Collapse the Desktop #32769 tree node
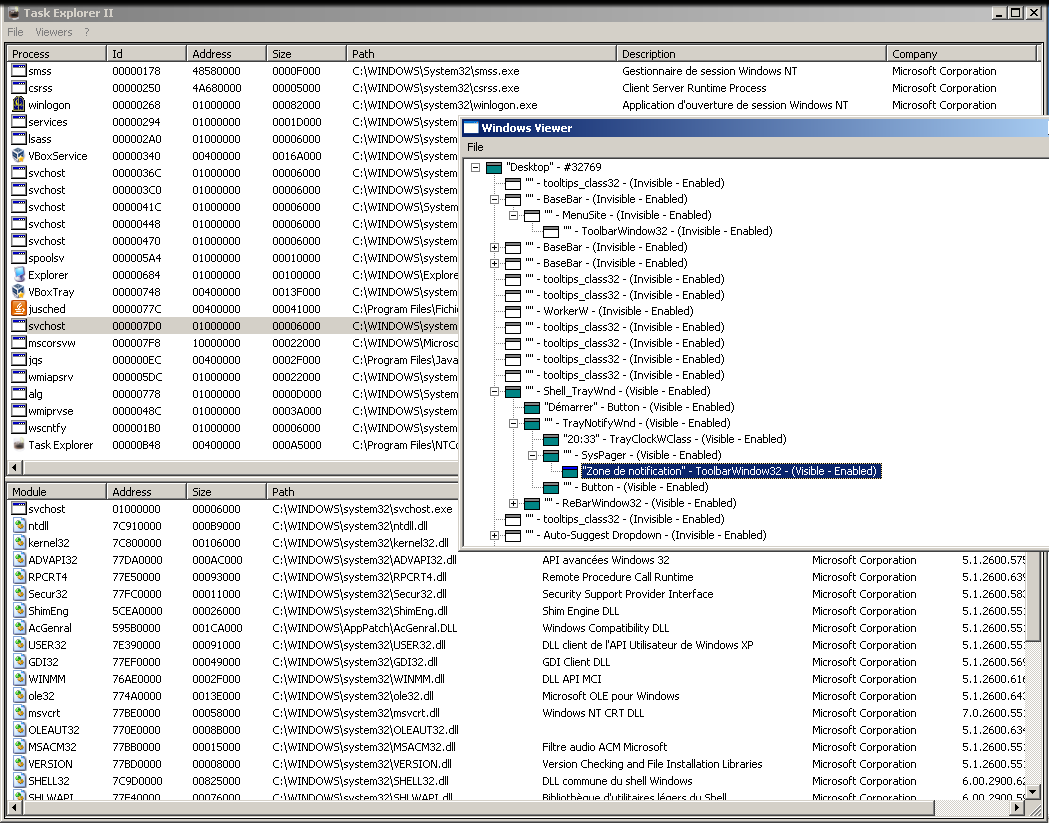The width and height of the screenshot is (1049, 823). click(476, 167)
